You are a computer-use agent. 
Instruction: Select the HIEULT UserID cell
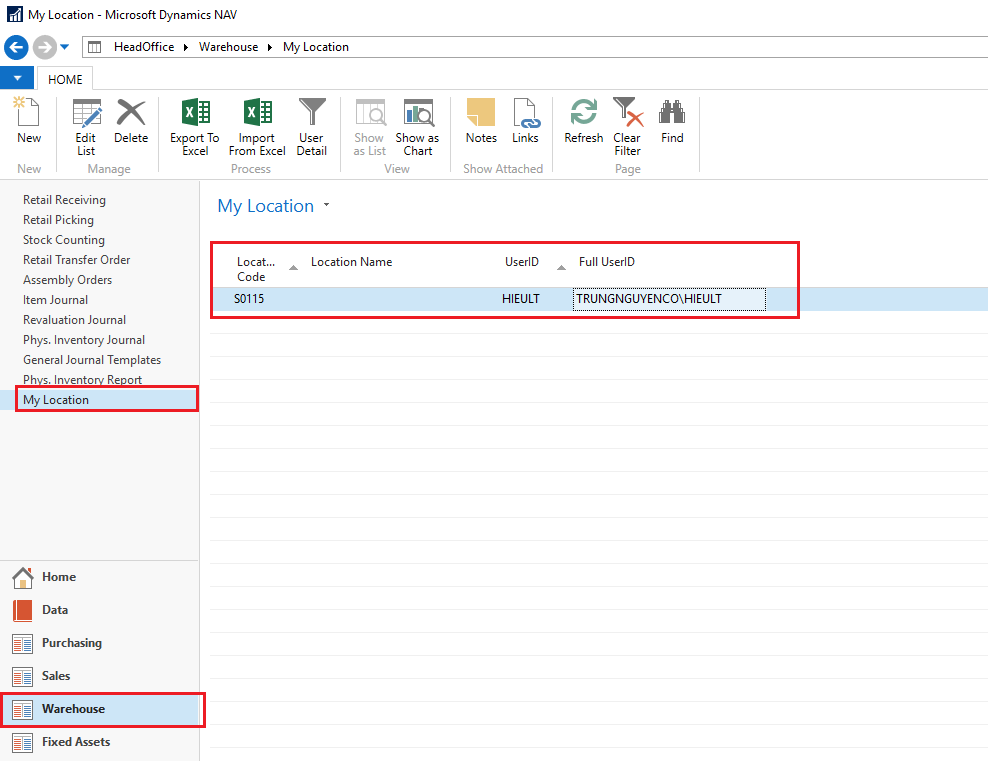click(x=520, y=299)
